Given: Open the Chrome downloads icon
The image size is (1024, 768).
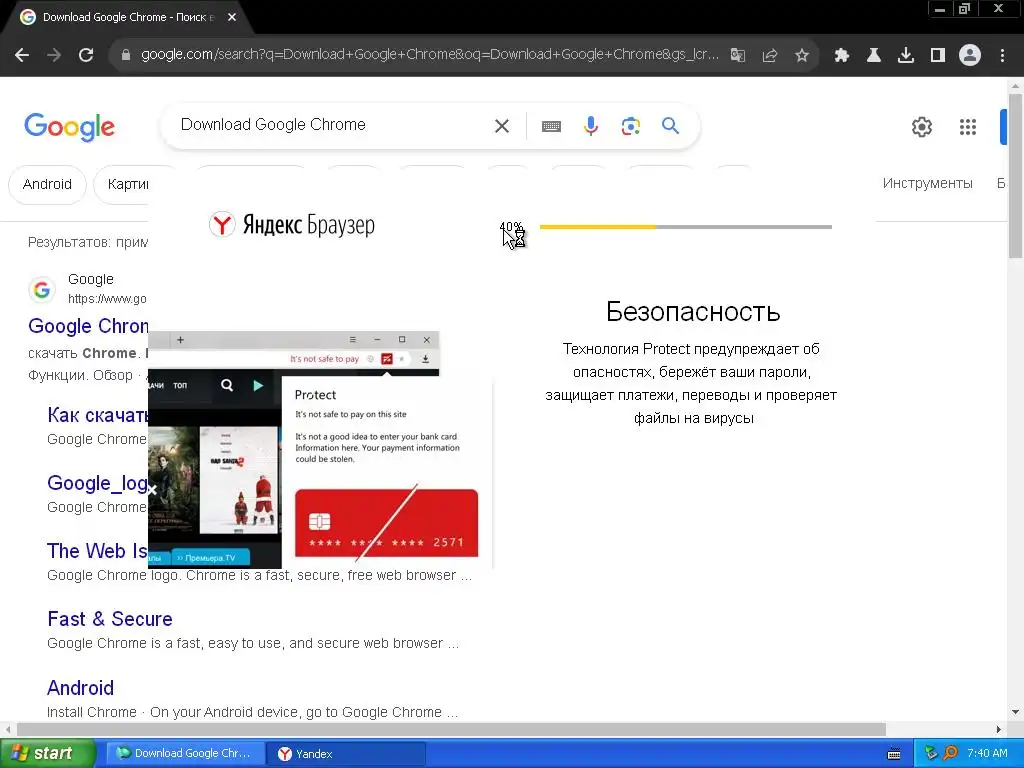Looking at the screenshot, I should 906,55.
